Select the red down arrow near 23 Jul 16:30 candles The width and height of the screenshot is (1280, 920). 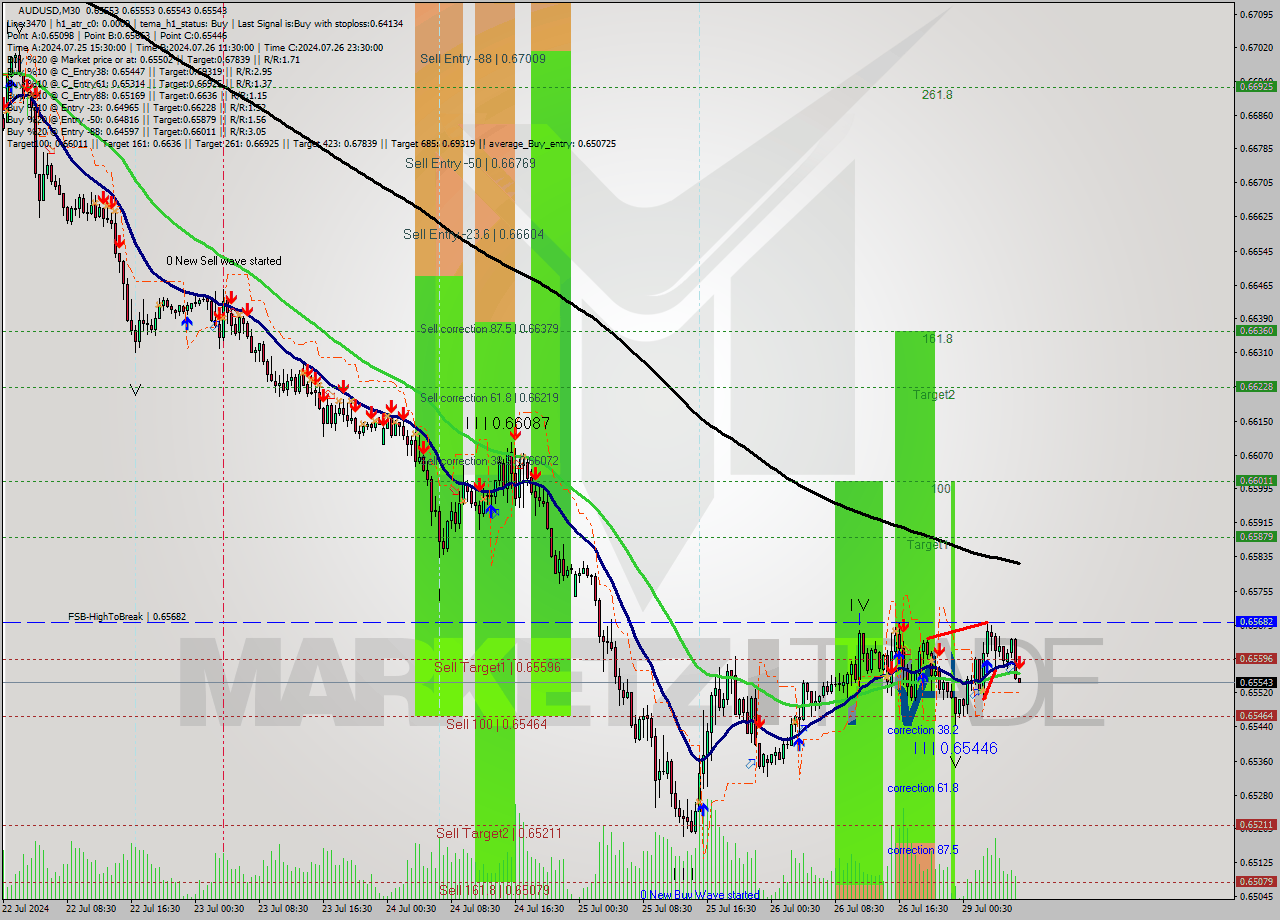click(x=345, y=387)
